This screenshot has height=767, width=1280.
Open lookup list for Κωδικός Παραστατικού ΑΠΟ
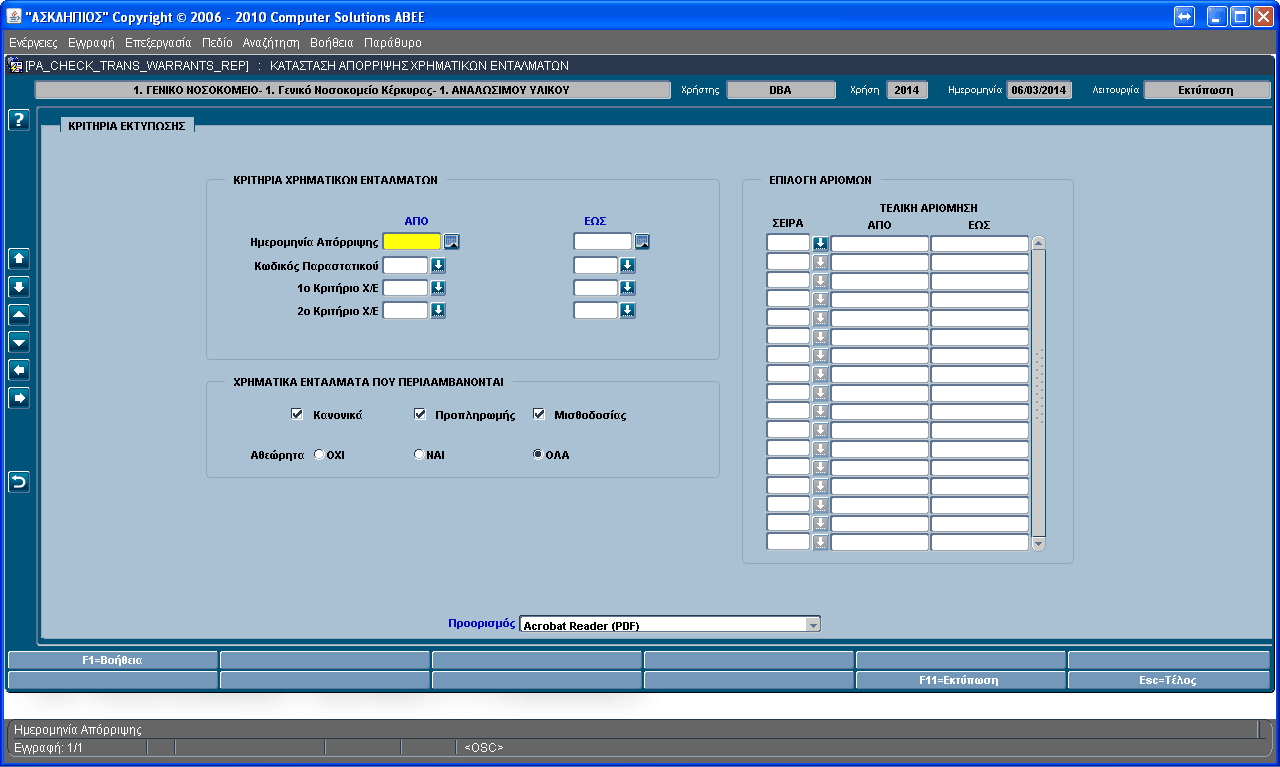click(x=438, y=265)
